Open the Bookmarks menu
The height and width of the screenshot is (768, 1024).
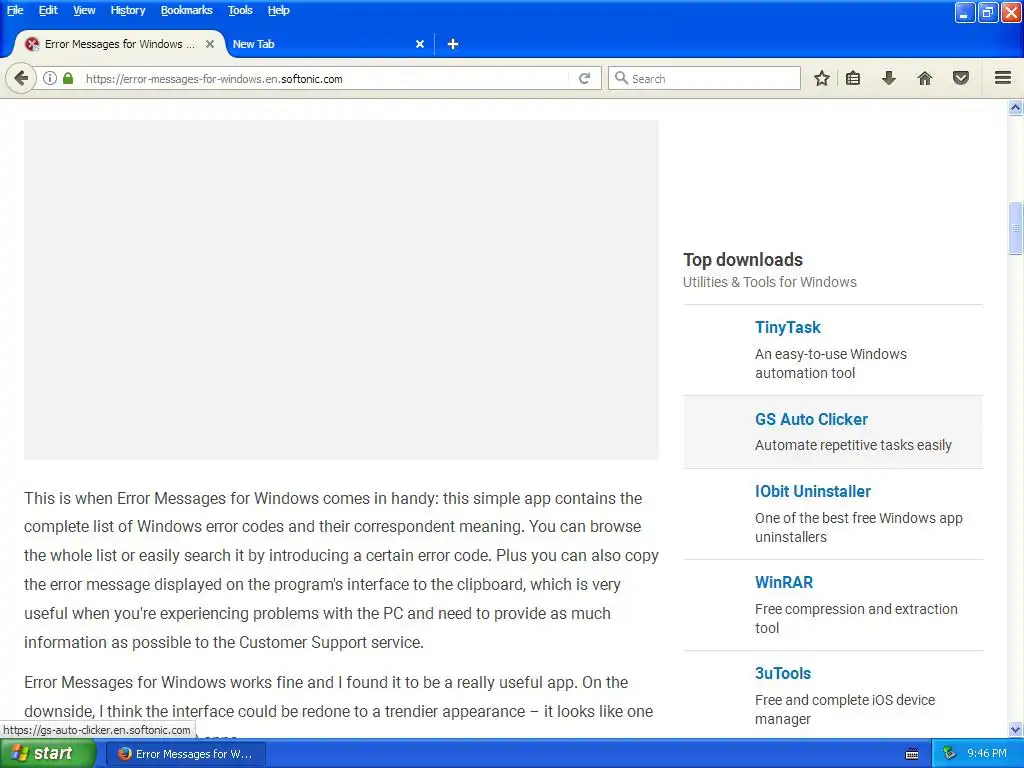[186, 10]
